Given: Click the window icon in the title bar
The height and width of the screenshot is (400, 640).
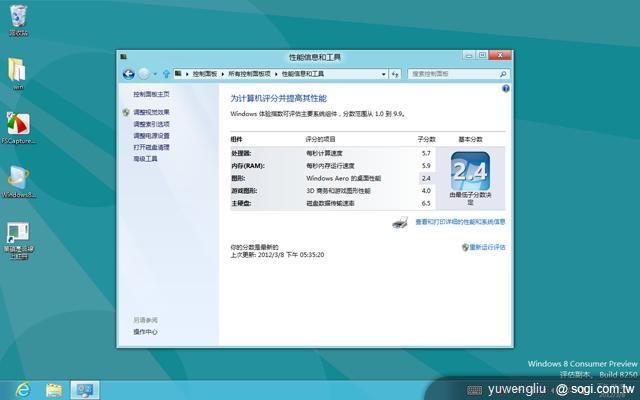Looking at the screenshot, I should tap(124, 57).
